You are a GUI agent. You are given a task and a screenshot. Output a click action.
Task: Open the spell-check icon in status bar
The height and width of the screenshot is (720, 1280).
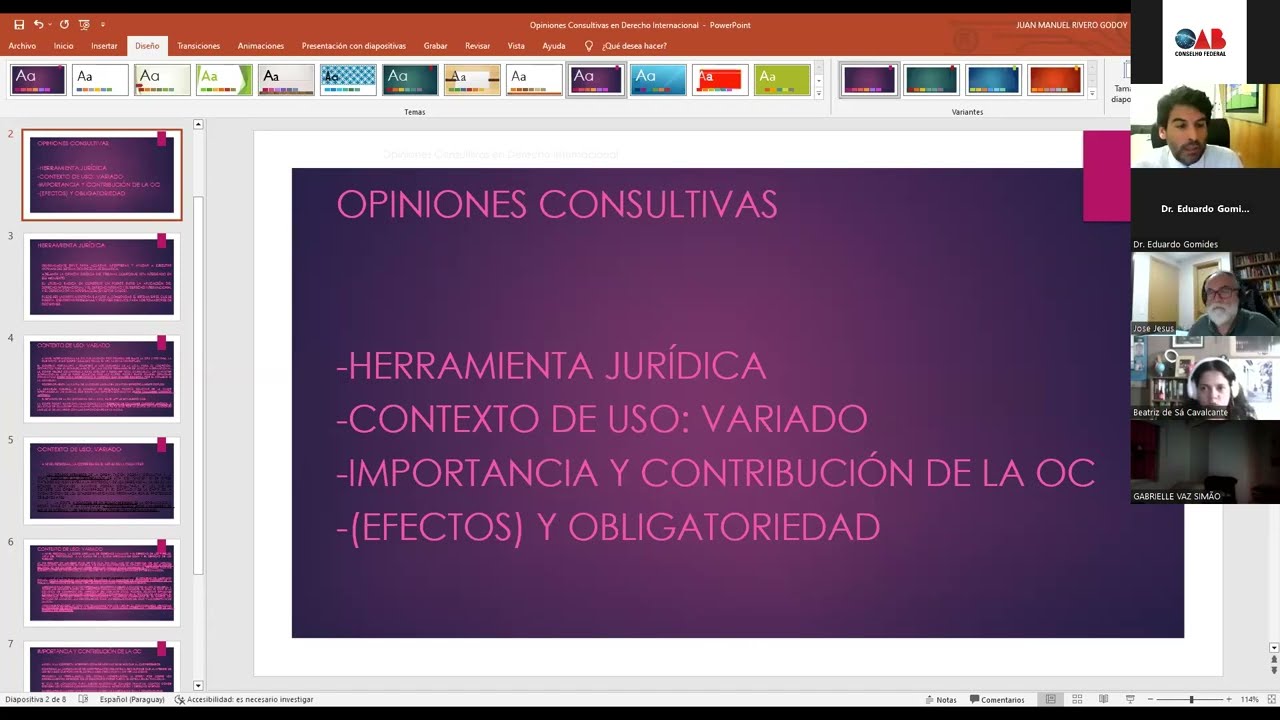coord(84,700)
